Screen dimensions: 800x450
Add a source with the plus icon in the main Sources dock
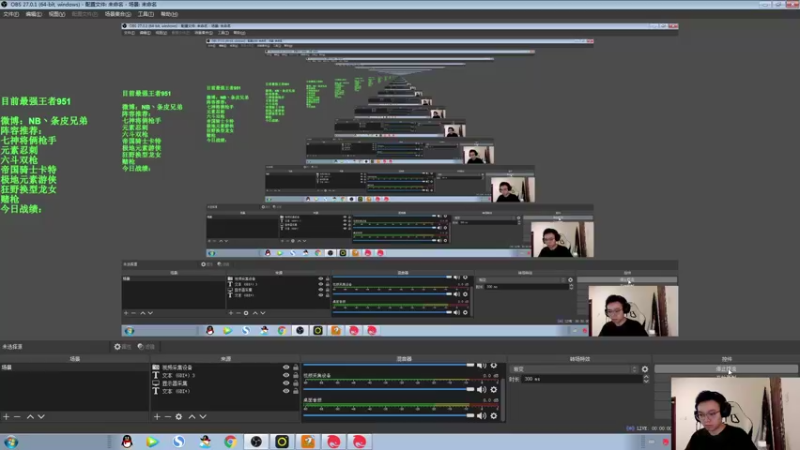pyautogui.click(x=157, y=417)
